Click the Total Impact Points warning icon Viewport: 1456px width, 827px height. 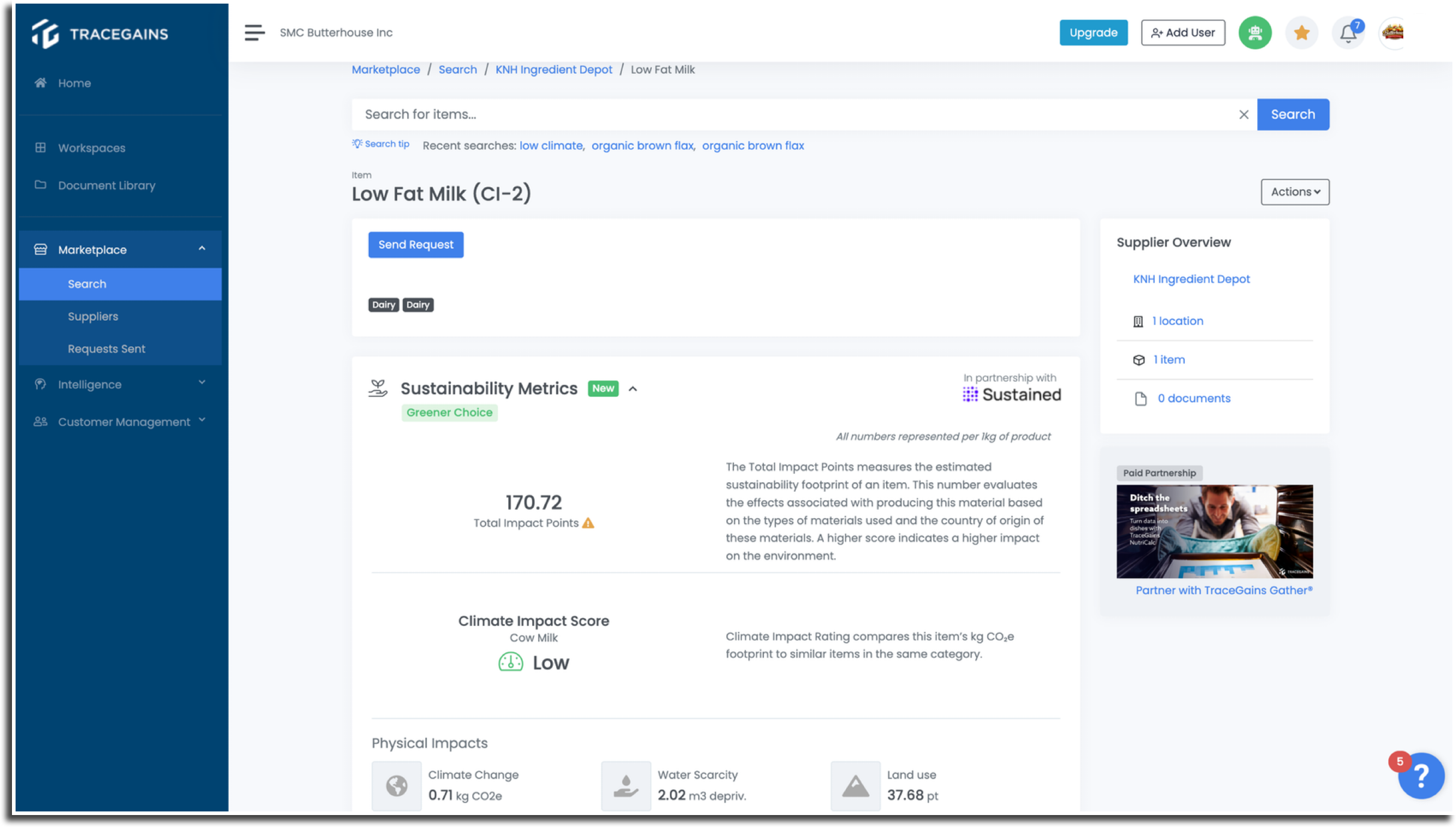(589, 523)
